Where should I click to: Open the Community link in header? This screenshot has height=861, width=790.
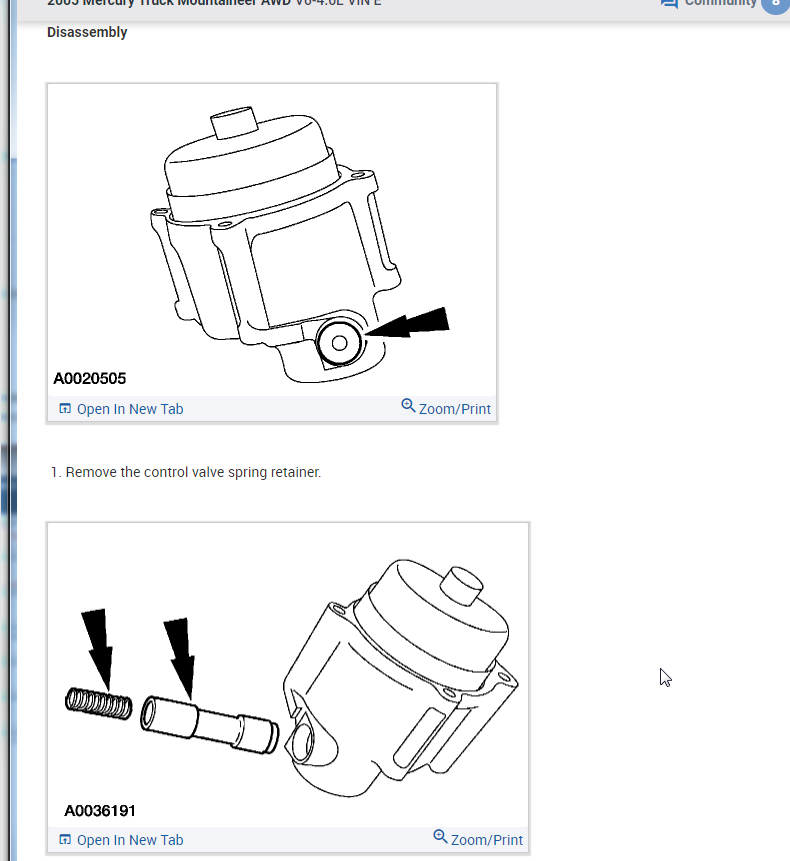720,3
